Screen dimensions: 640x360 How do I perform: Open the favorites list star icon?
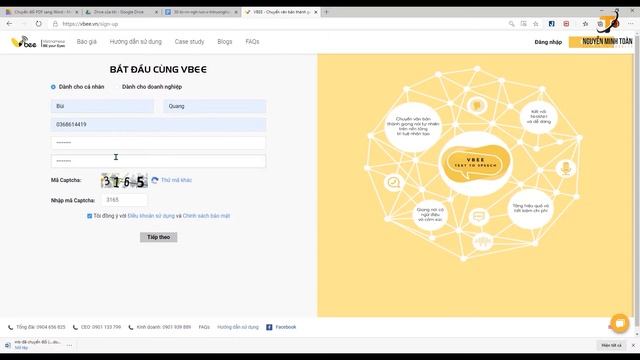click(585, 24)
